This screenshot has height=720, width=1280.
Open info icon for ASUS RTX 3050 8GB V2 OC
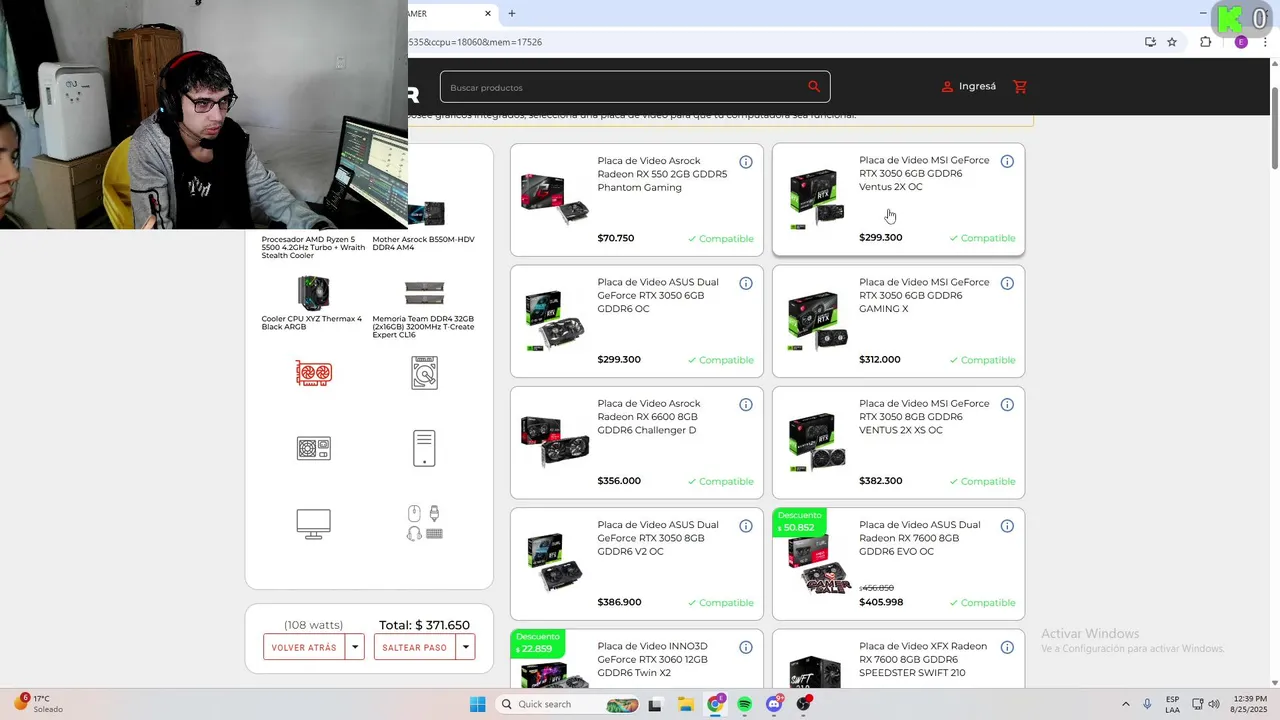point(746,526)
